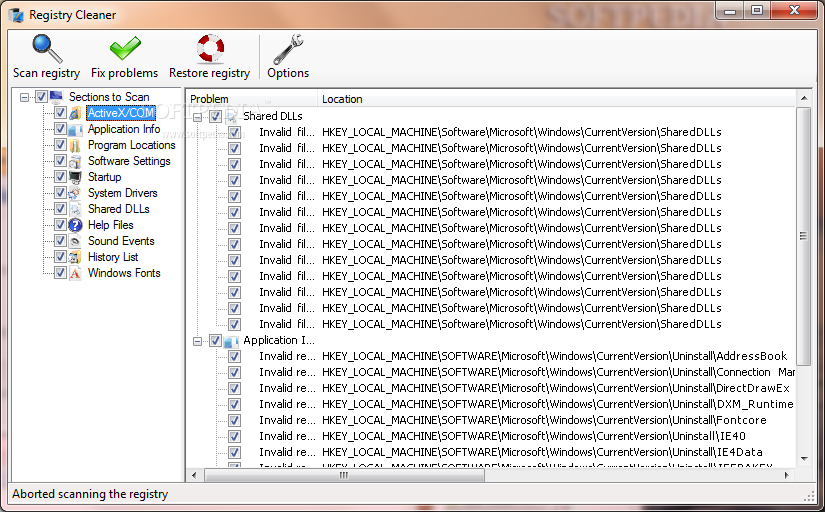825x512 pixels.
Task: Click the 'Aborted scanning the registry' status text
Action: click(x=90, y=494)
